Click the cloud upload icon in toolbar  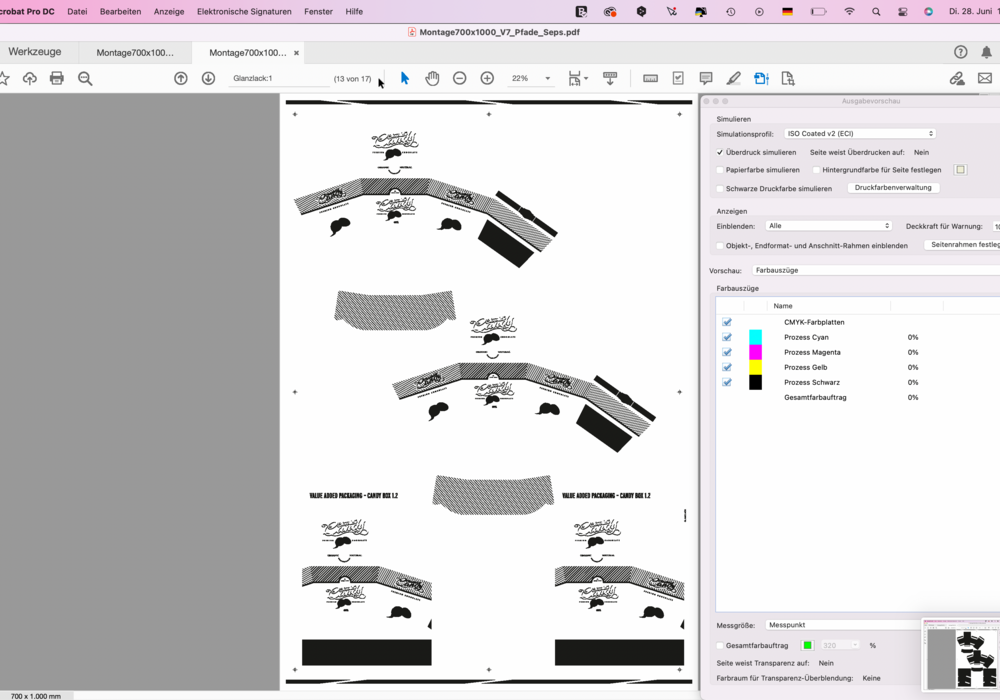pyautogui.click(x=29, y=78)
